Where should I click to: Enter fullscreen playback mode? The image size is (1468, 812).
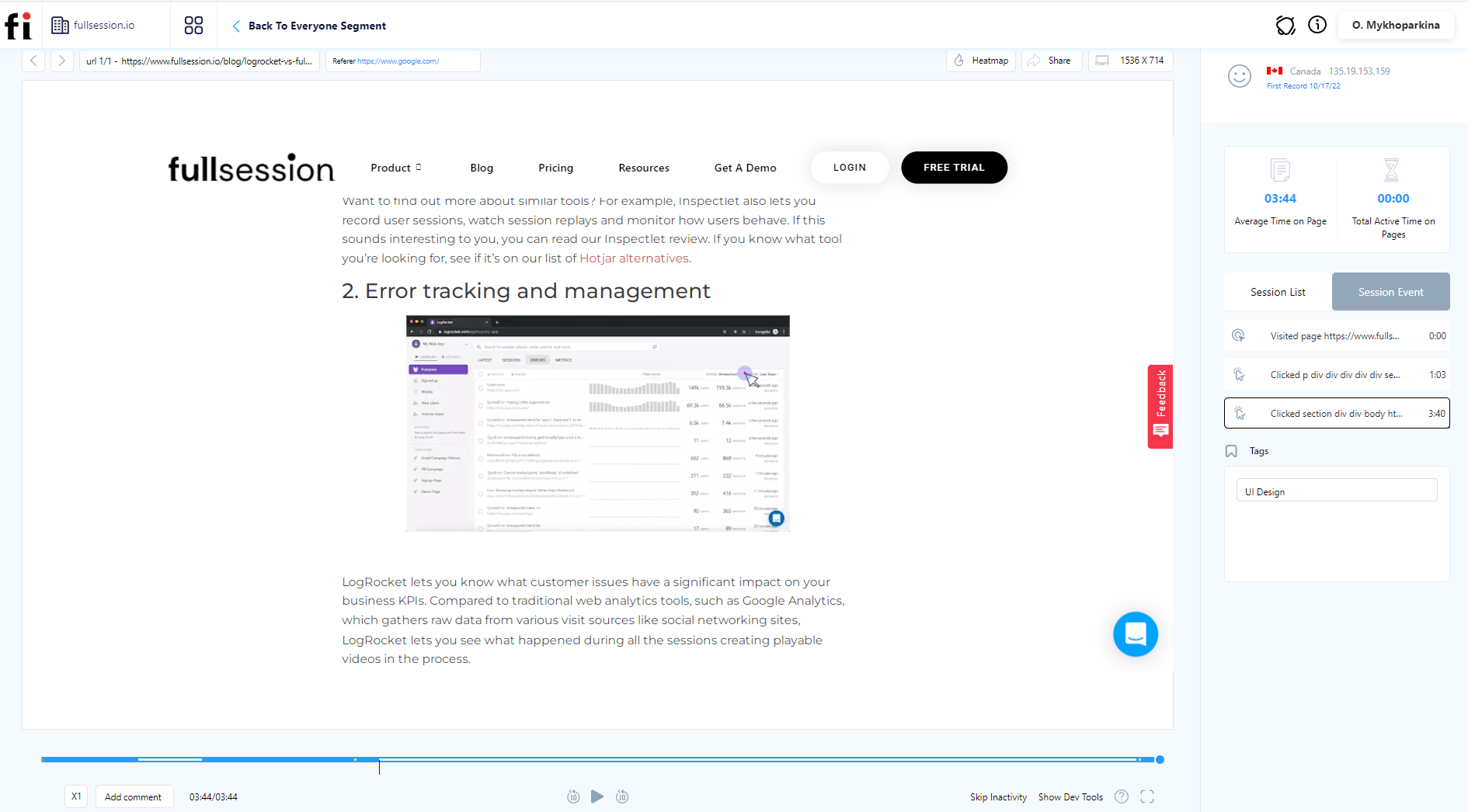pyautogui.click(x=1147, y=796)
